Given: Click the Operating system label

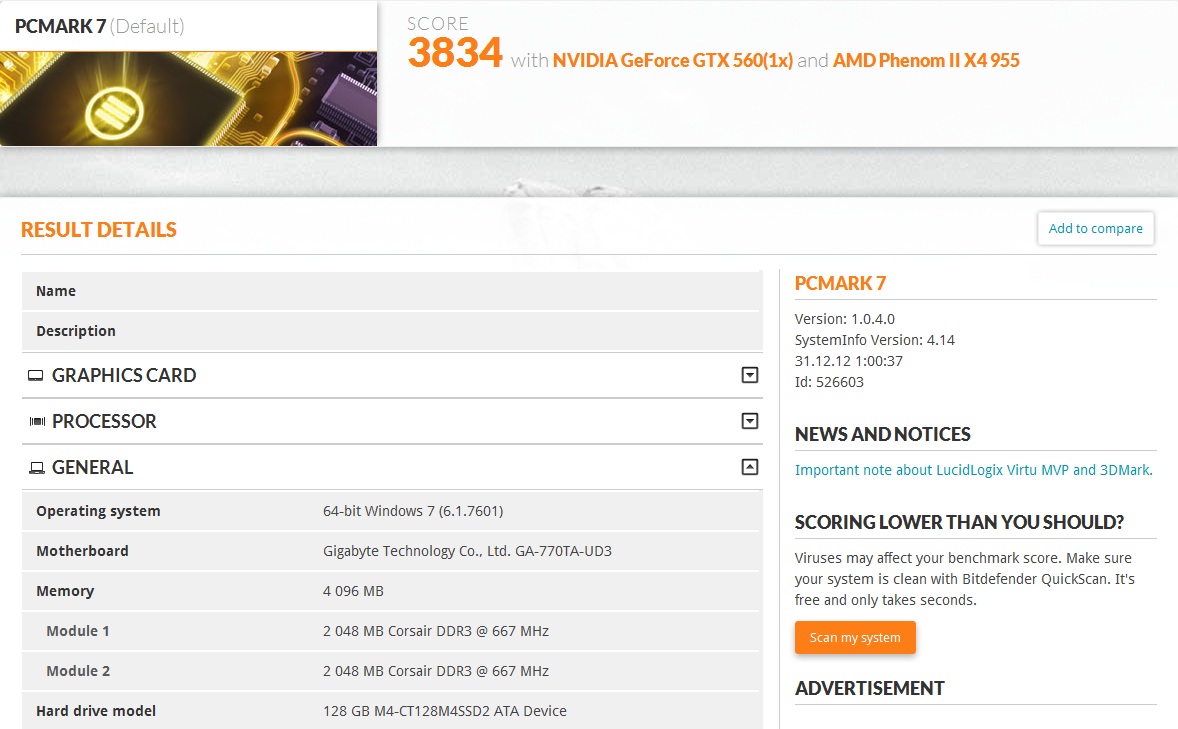Looking at the screenshot, I should tap(98, 511).
